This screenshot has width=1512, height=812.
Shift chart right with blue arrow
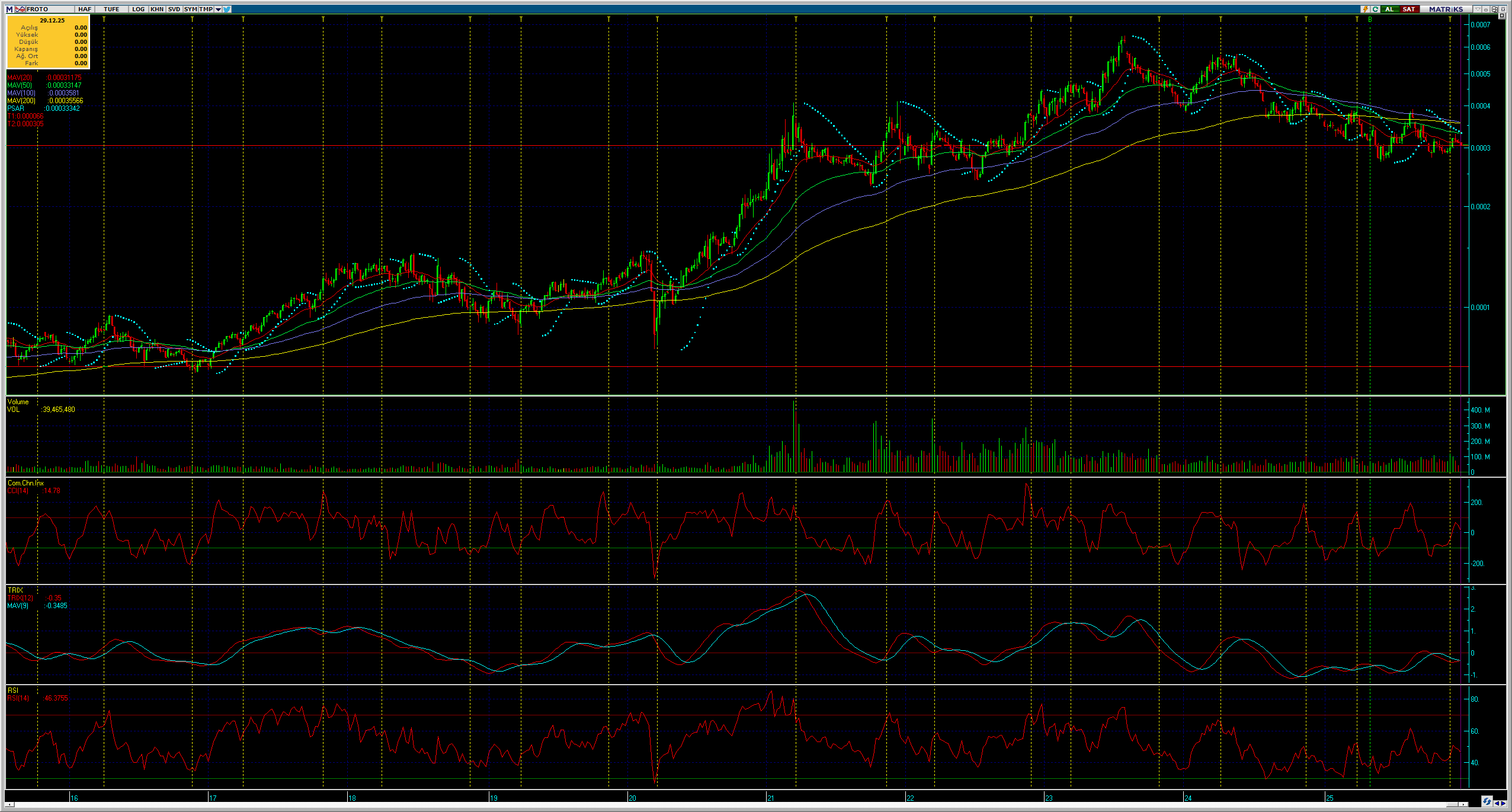point(1503,804)
